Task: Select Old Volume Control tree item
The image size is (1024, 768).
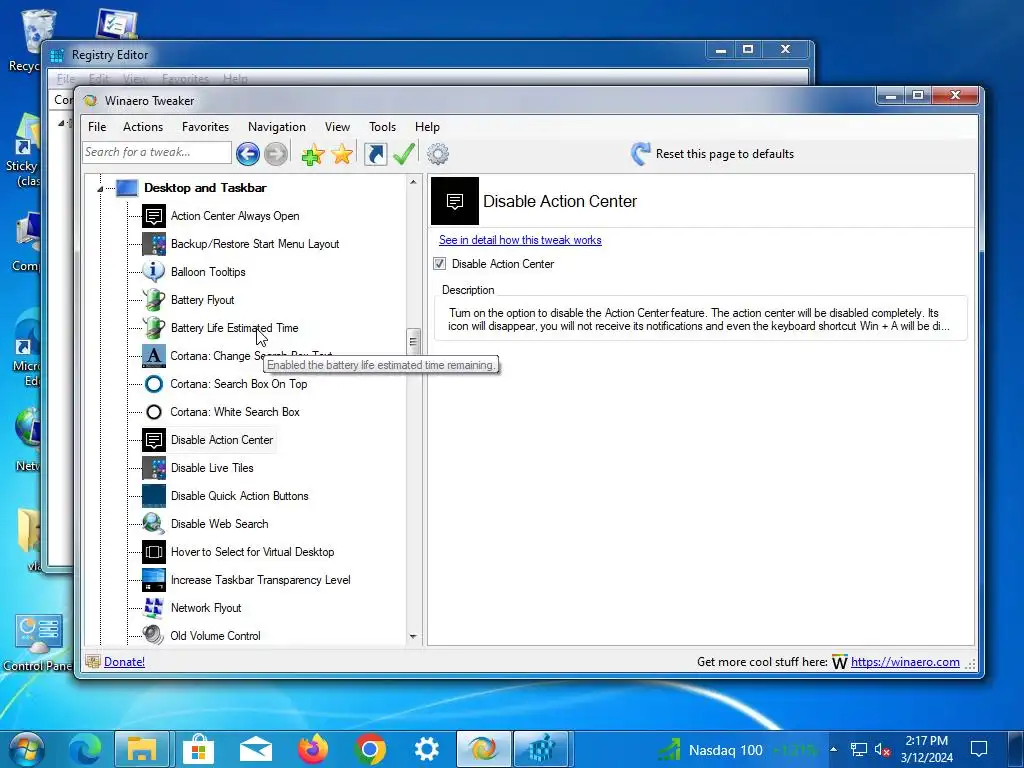Action: tap(216, 636)
